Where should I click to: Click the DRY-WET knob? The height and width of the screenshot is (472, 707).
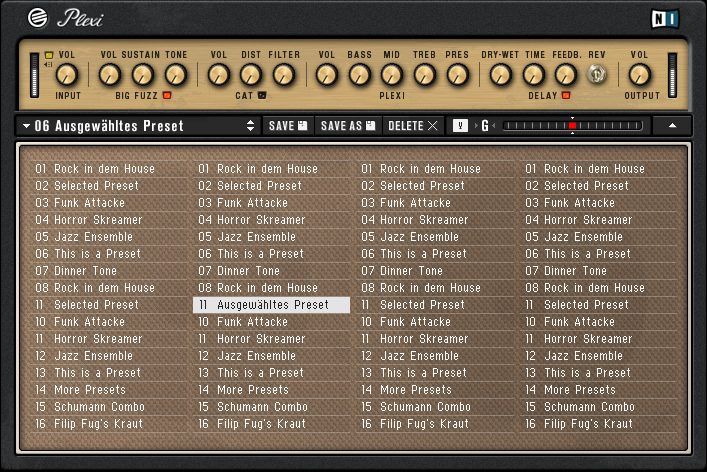(x=500, y=75)
